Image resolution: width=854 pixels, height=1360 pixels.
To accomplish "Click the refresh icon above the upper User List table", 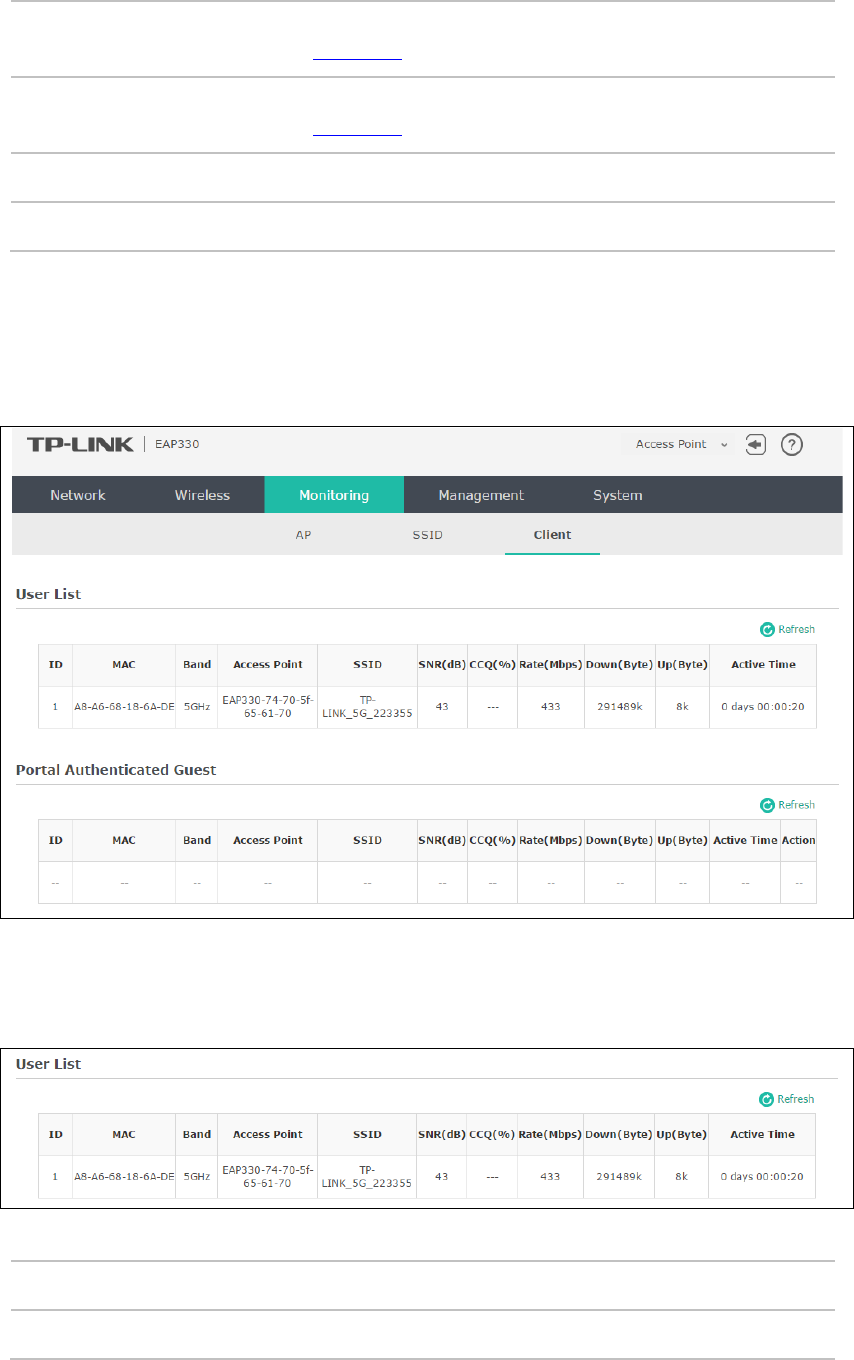I will (767, 630).
